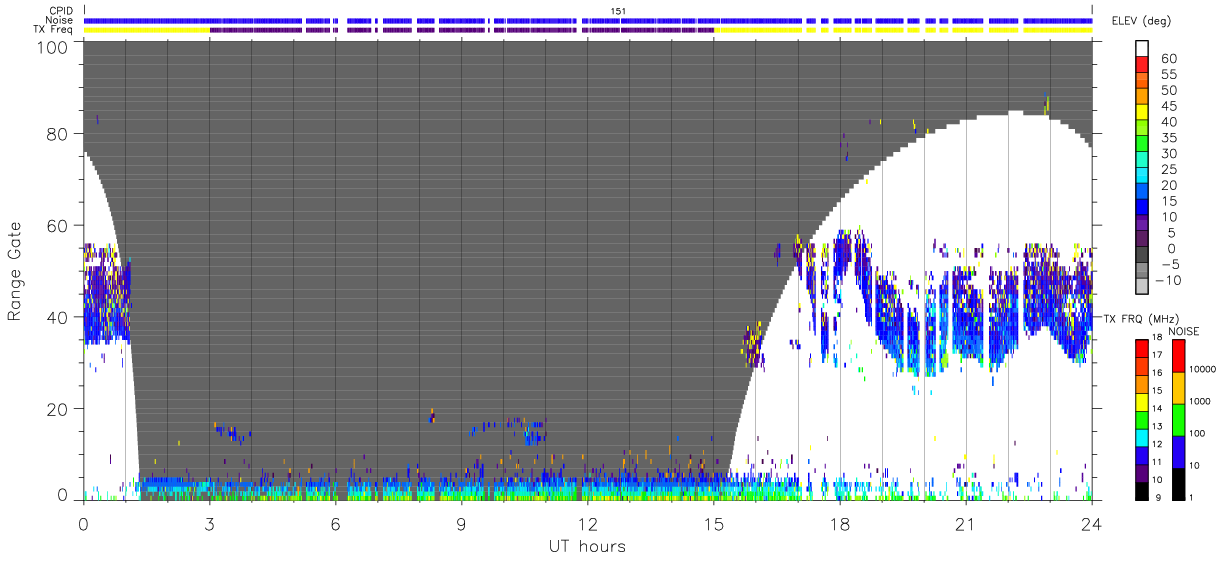
Task: Click the 'NOISE' legend heading
Action: pyautogui.click(x=1185, y=331)
